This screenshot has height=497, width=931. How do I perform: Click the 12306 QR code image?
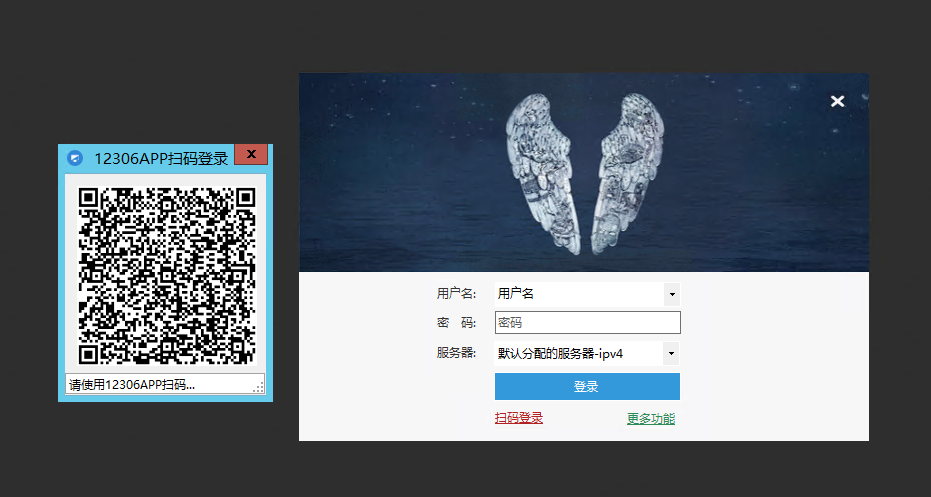tap(167, 276)
